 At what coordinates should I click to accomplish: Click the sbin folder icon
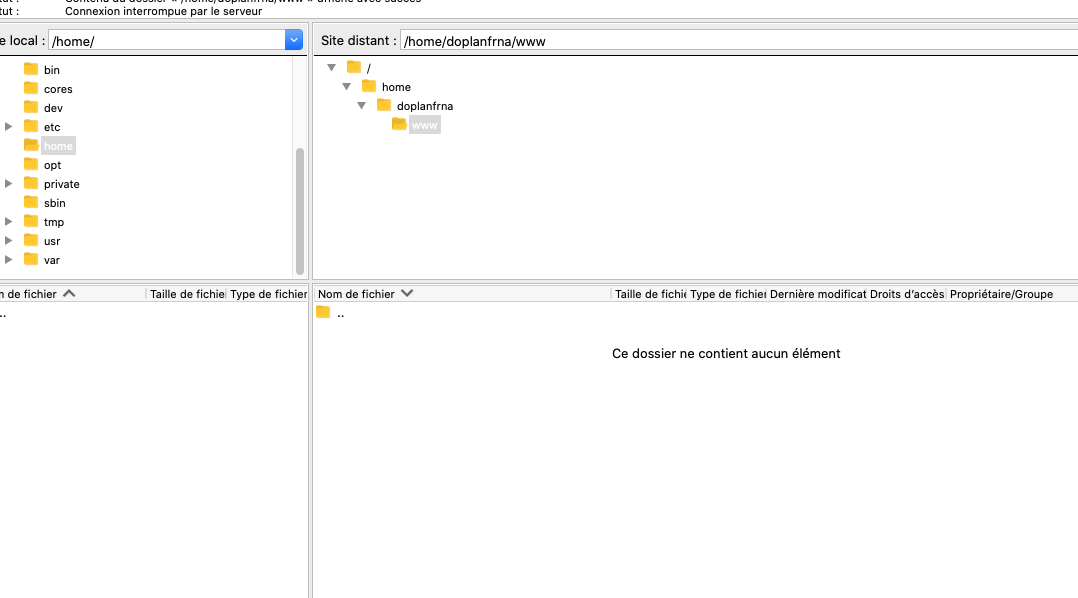31,202
